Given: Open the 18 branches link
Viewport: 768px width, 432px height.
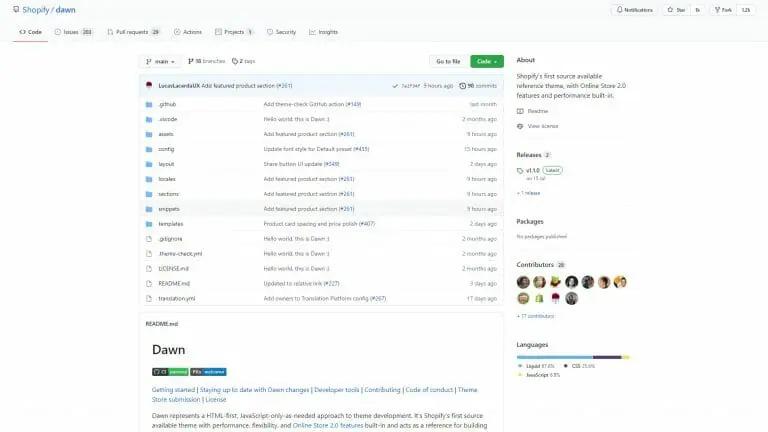Looking at the screenshot, I should (208, 61).
